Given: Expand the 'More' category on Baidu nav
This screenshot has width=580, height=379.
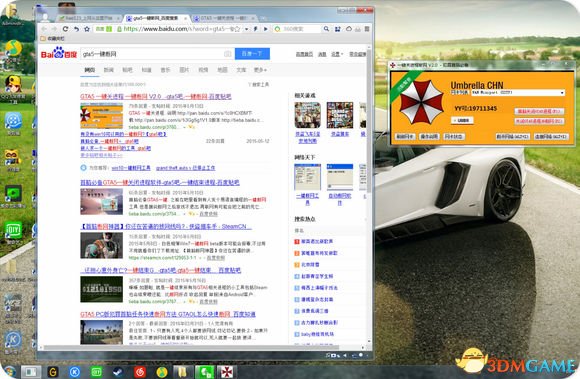Looking at the screenshot, I should (260, 70).
